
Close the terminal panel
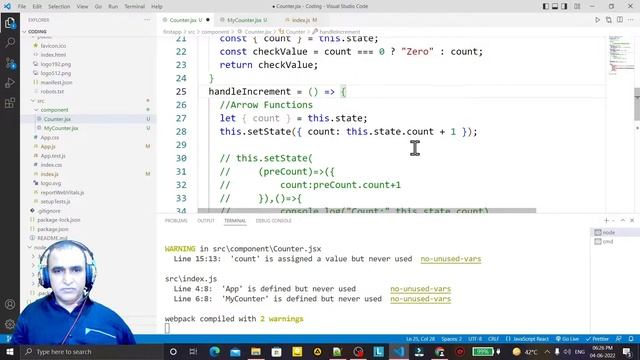(632, 220)
